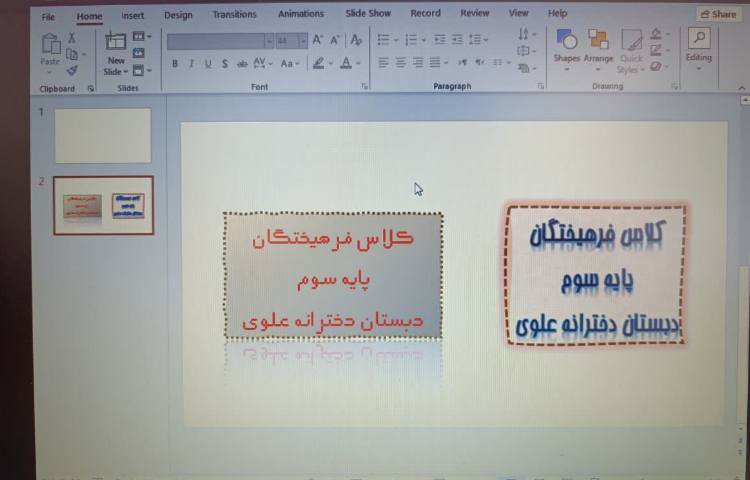Image resolution: width=750 pixels, height=480 pixels.
Task: Switch to Animations tab
Action: pyautogui.click(x=301, y=14)
